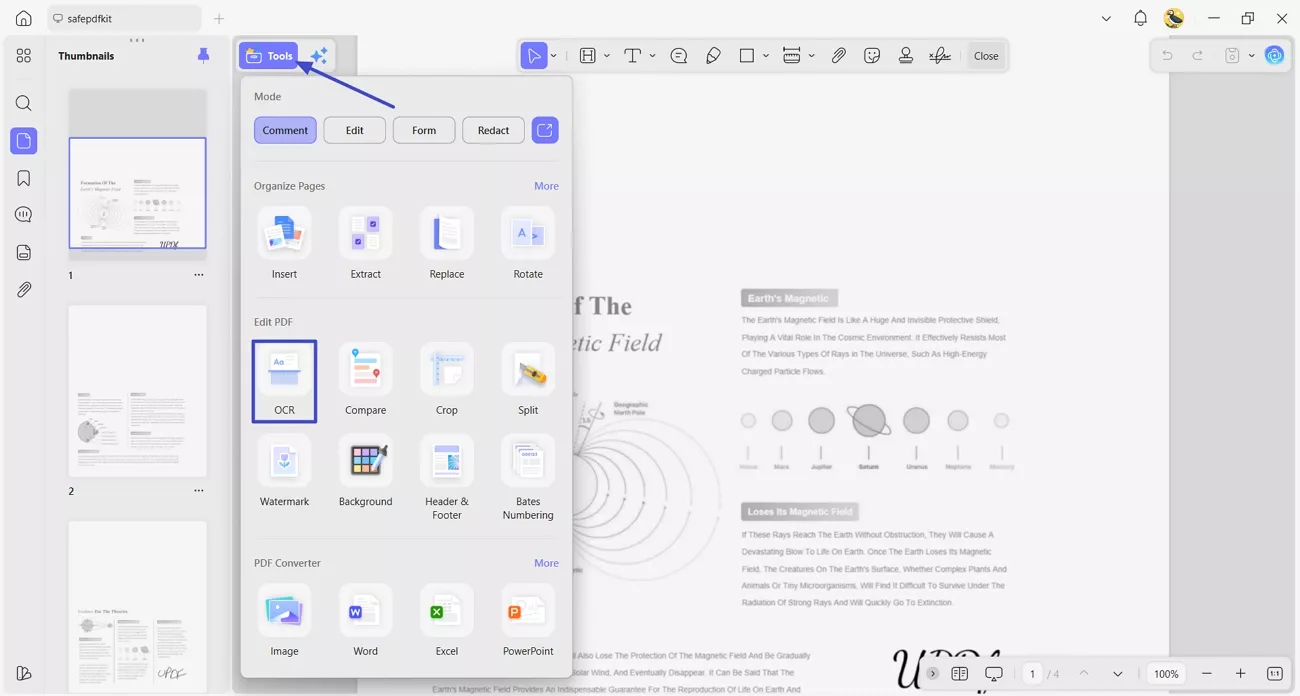Image resolution: width=1300 pixels, height=696 pixels.
Task: Add a Watermark
Action: (284, 471)
